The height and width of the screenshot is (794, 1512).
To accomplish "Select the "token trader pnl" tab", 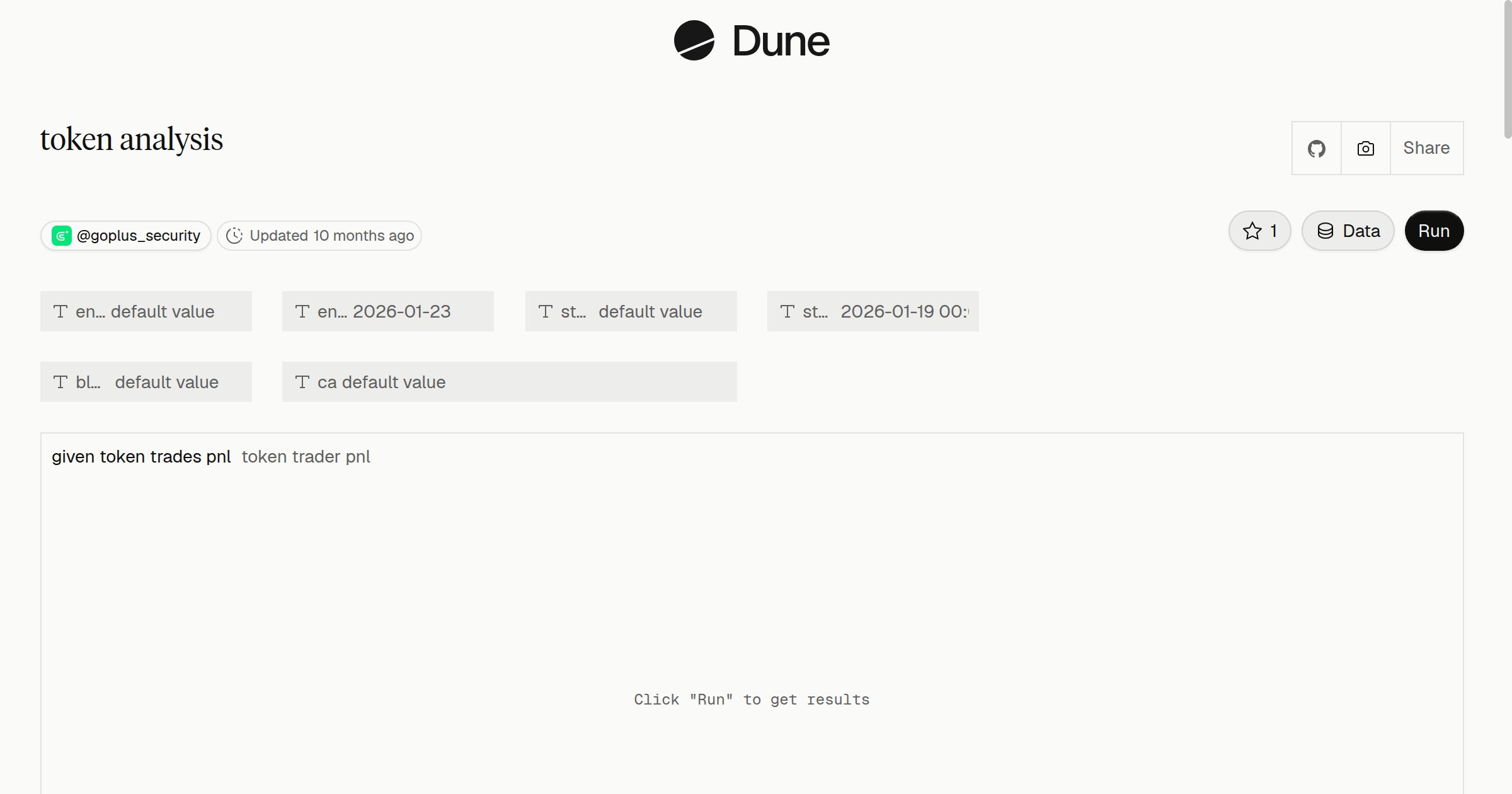I will point(306,456).
